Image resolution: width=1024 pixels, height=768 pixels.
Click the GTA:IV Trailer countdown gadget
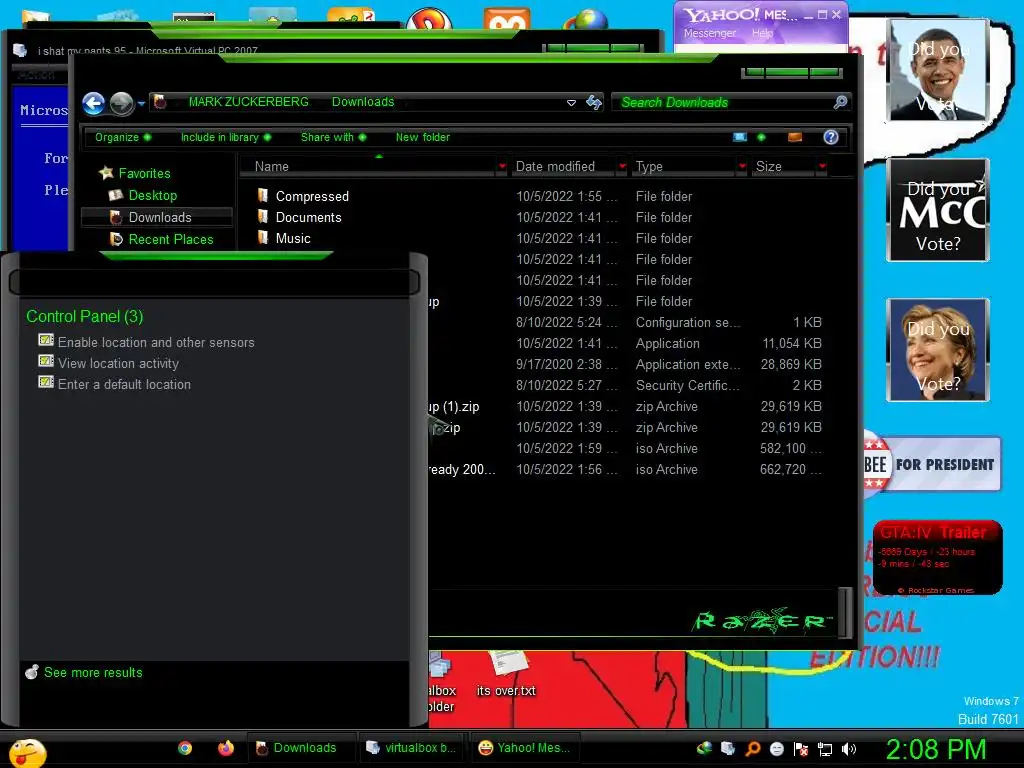coord(938,557)
